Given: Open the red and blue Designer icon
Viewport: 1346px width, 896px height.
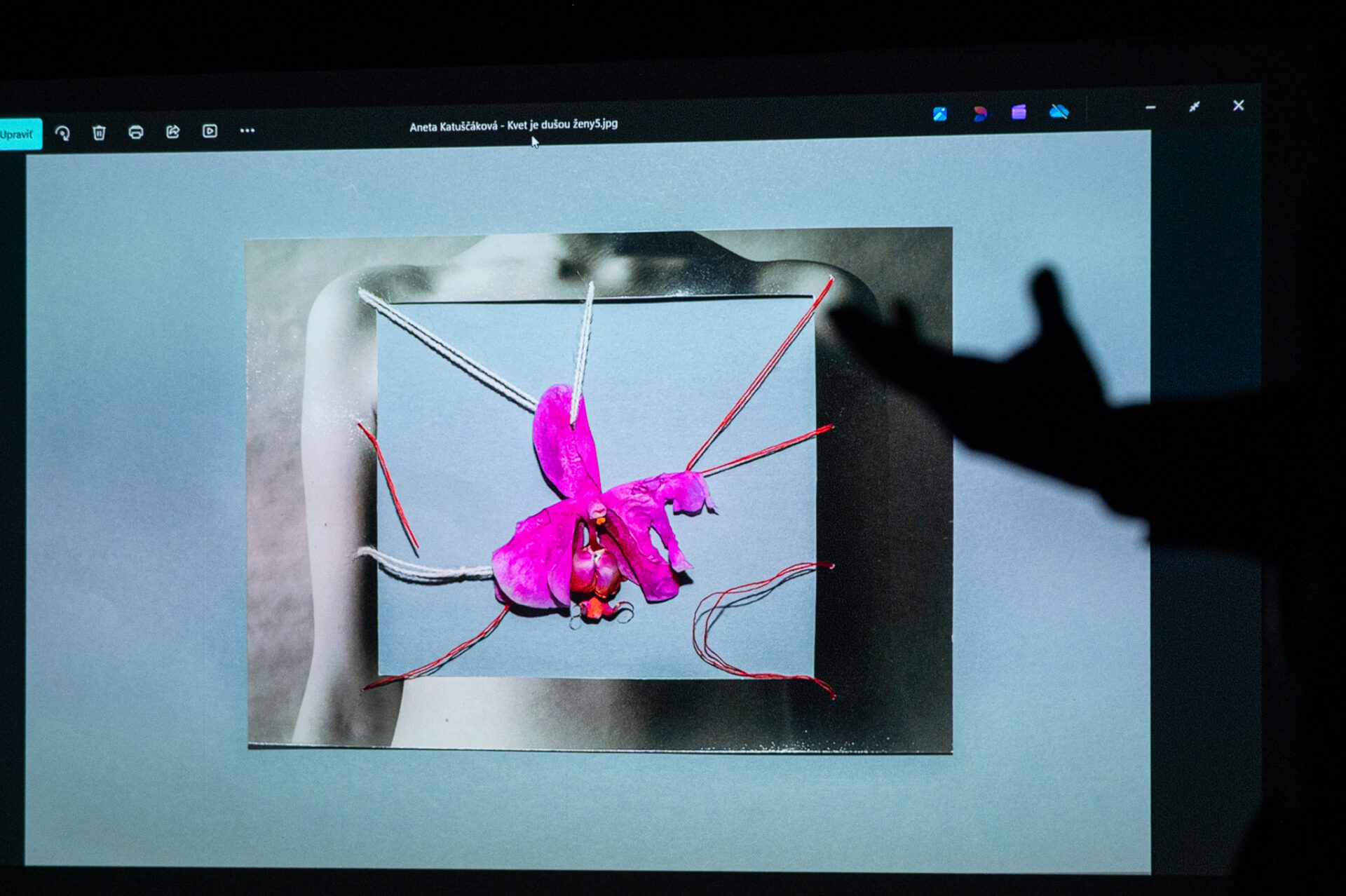Looking at the screenshot, I should 979,113.
